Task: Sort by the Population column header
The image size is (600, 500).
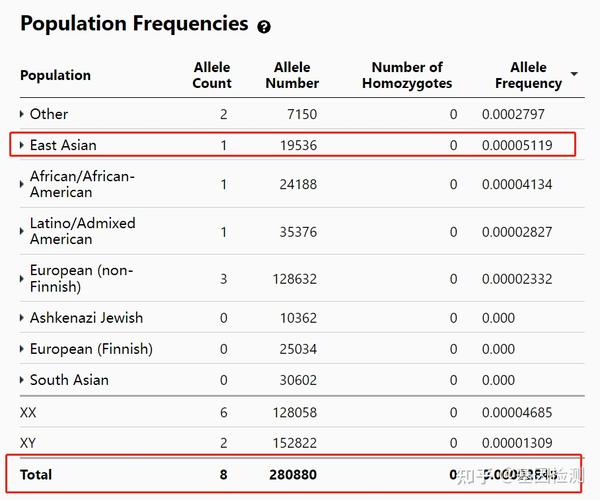Action: (55, 75)
